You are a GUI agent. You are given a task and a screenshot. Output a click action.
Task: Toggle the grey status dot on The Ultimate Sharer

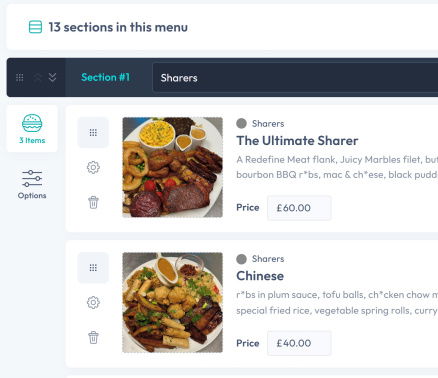[241, 123]
